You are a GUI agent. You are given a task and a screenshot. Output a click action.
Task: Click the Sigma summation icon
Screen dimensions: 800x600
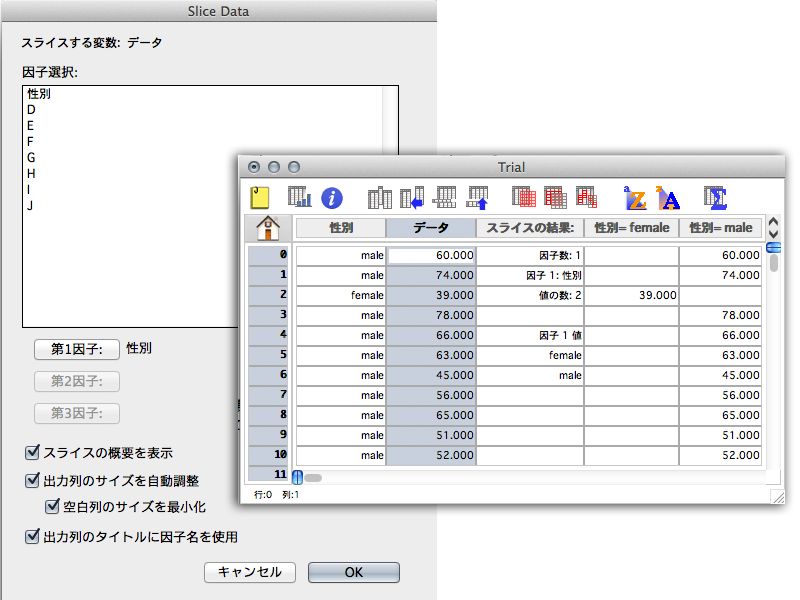715,198
